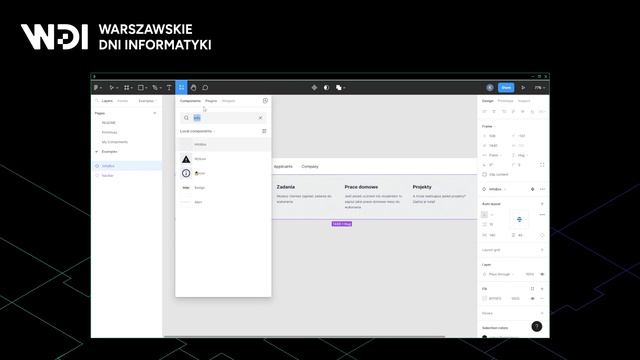This screenshot has width=640, height=360.
Task: Open Local components dropdown
Action: (198, 131)
